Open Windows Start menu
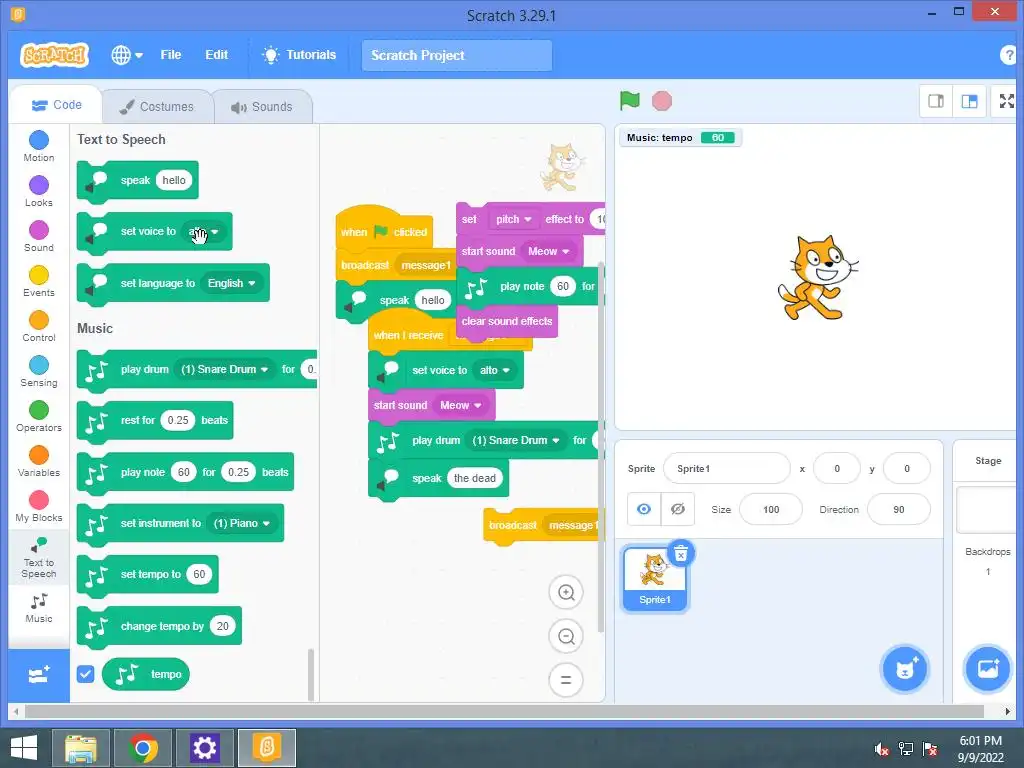This screenshot has width=1024, height=768. point(24,748)
